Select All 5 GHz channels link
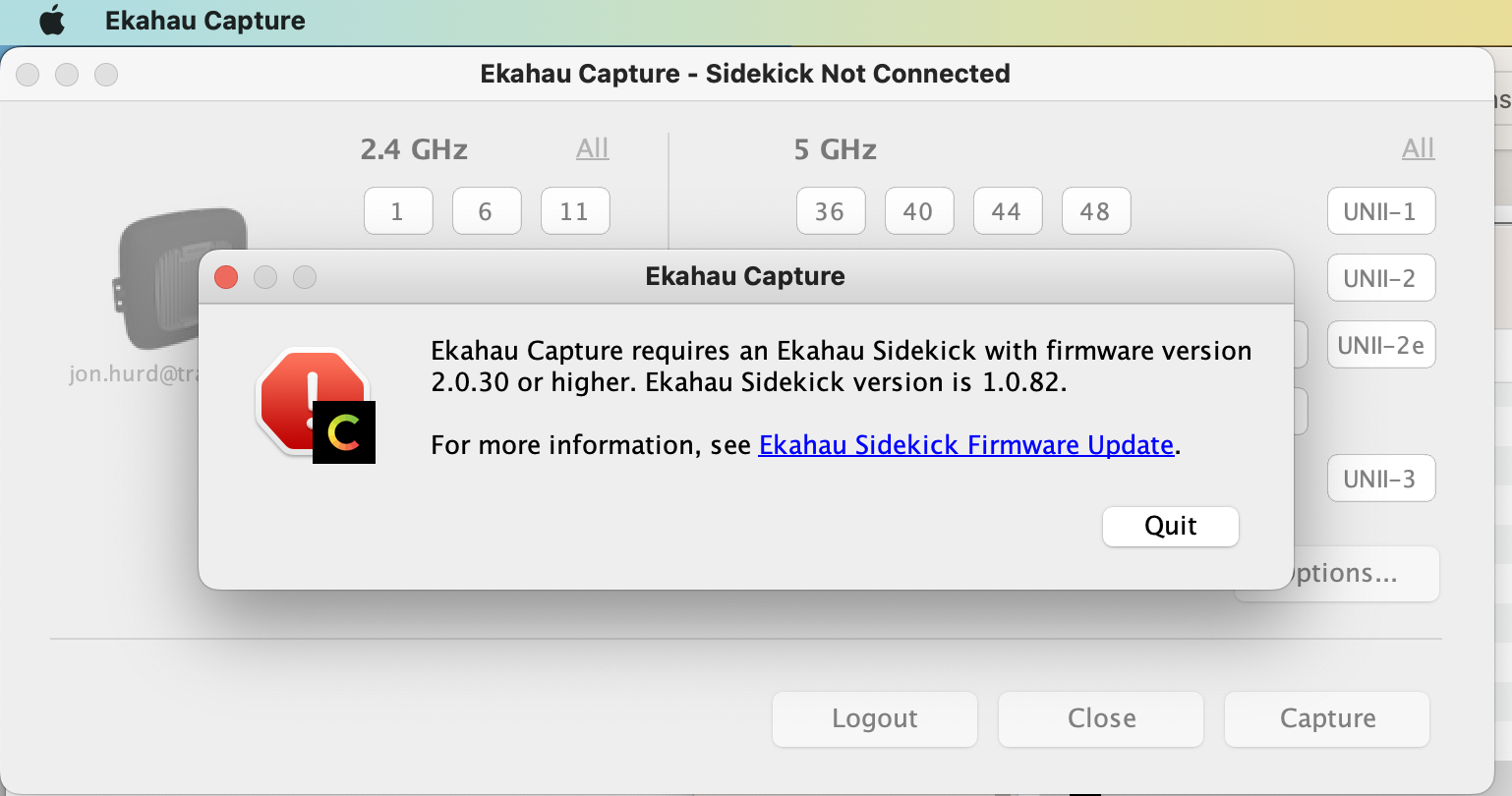This screenshot has height=796, width=1512. (1418, 148)
